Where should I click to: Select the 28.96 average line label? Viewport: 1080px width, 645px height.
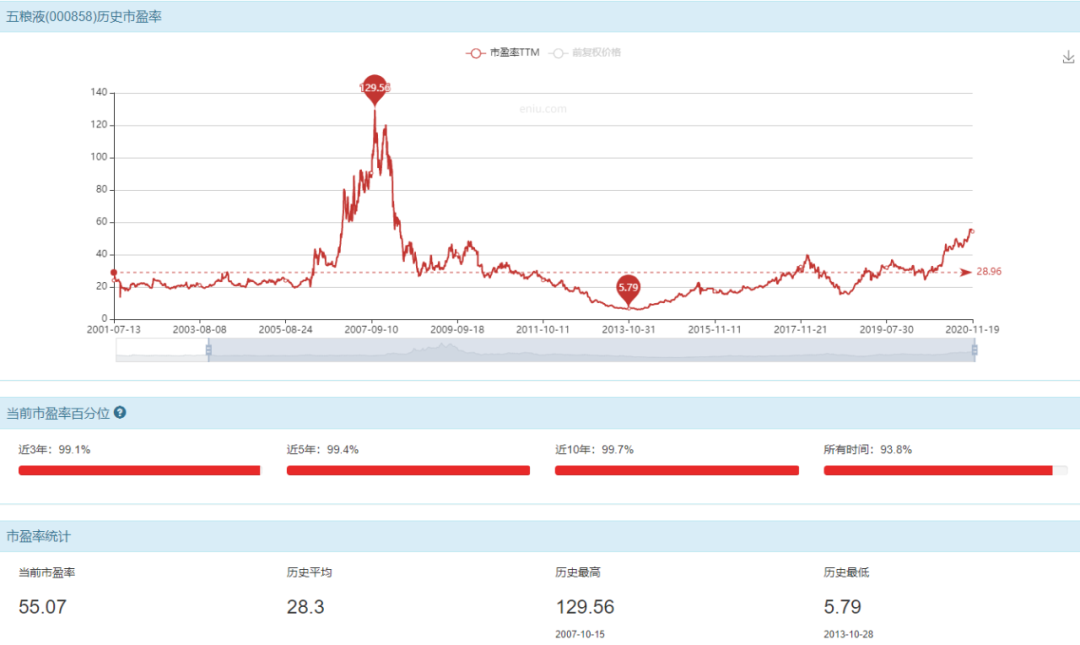click(989, 272)
